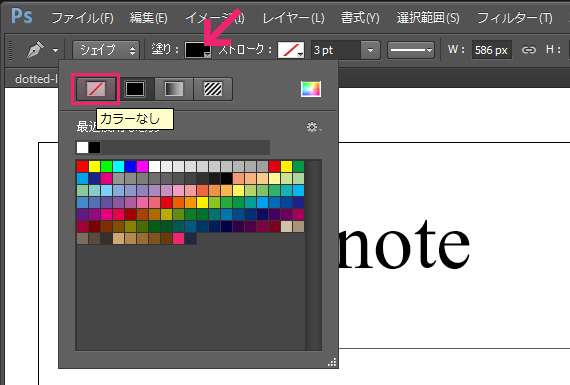Open the 編集(E) menu
Image resolution: width=570 pixels, height=385 pixels.
click(x=149, y=17)
